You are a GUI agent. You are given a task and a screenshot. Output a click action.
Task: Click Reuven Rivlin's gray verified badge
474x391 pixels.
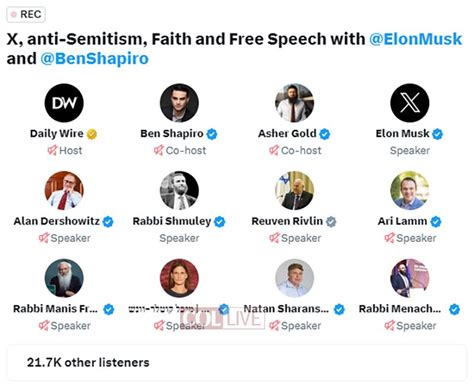tap(331, 222)
